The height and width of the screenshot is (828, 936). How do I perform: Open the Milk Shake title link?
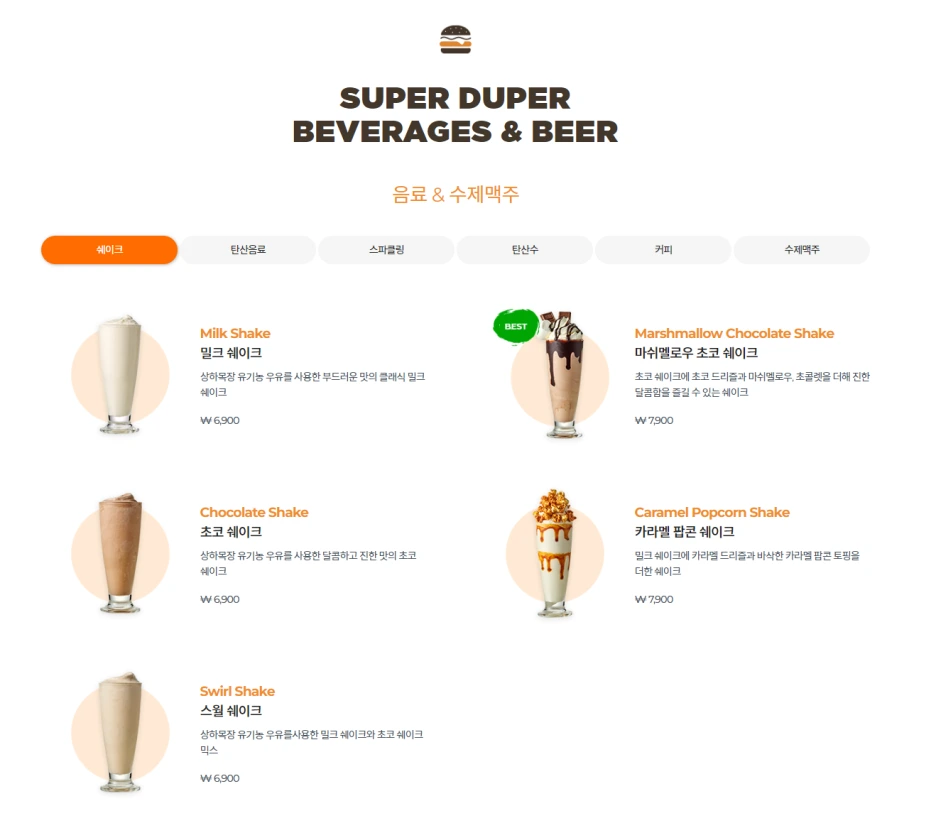[x=235, y=333]
